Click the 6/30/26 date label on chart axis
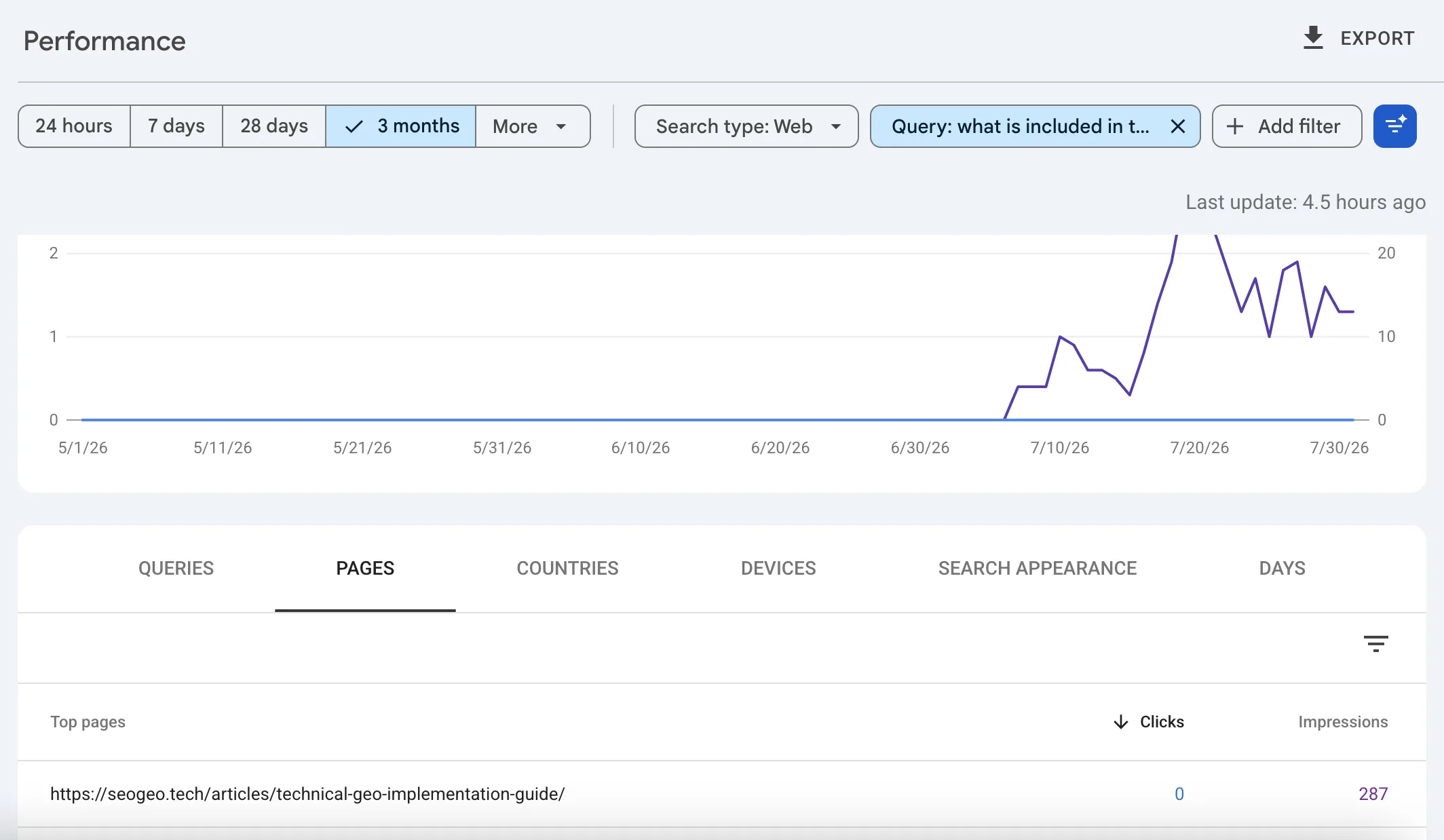 [919, 448]
